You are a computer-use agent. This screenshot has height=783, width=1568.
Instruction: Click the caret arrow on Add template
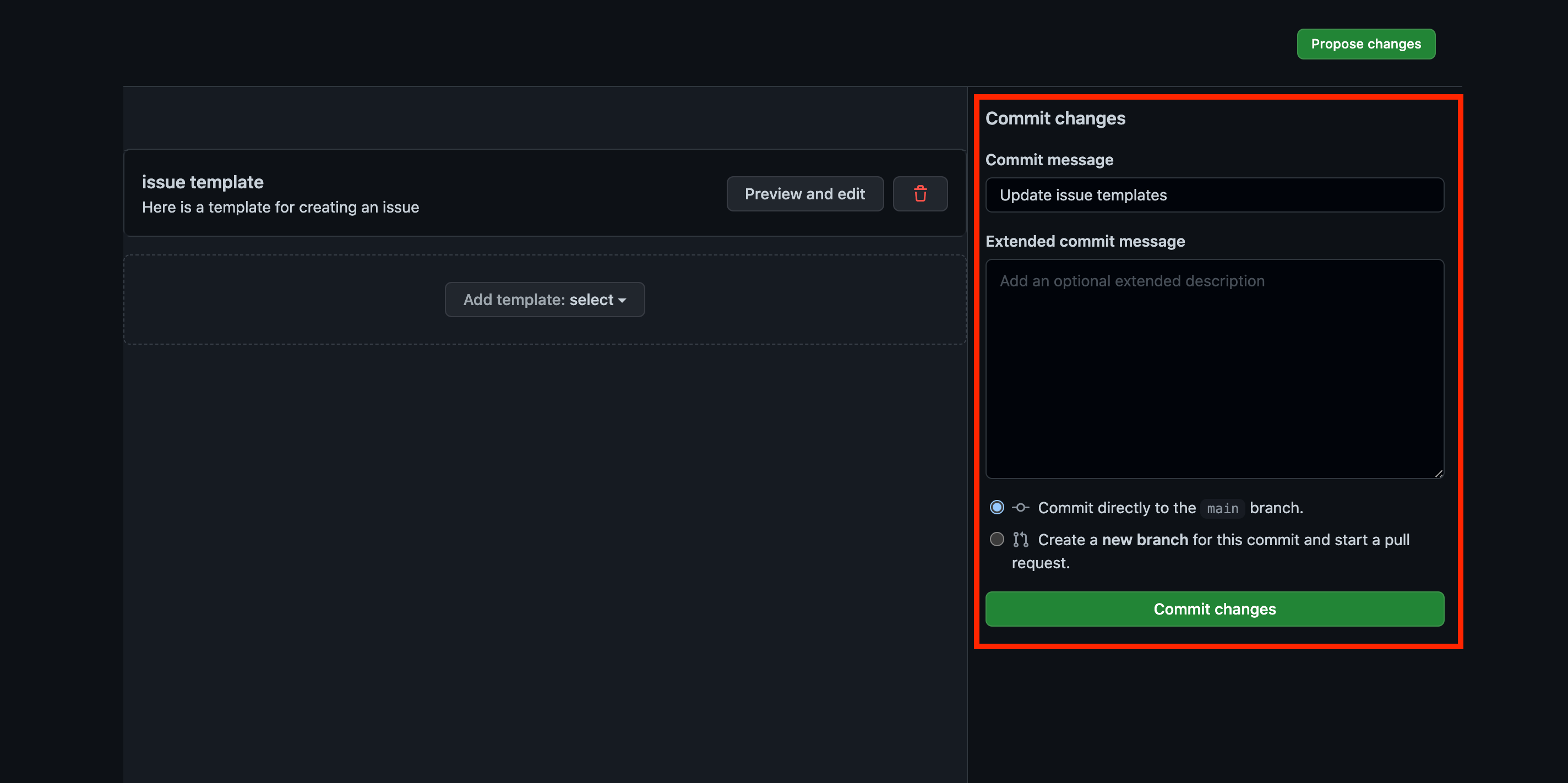point(622,301)
